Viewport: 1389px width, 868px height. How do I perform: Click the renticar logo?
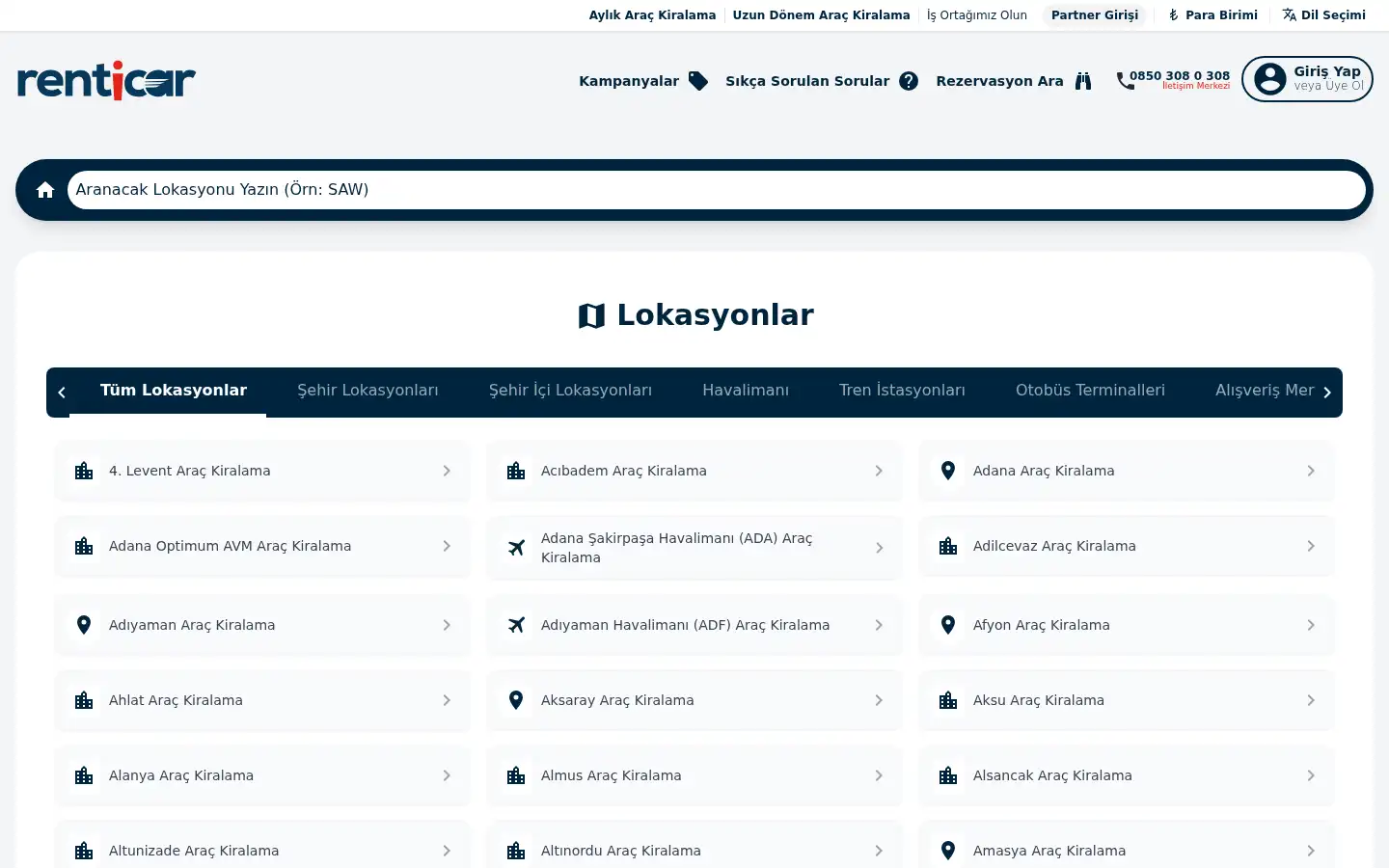click(106, 81)
